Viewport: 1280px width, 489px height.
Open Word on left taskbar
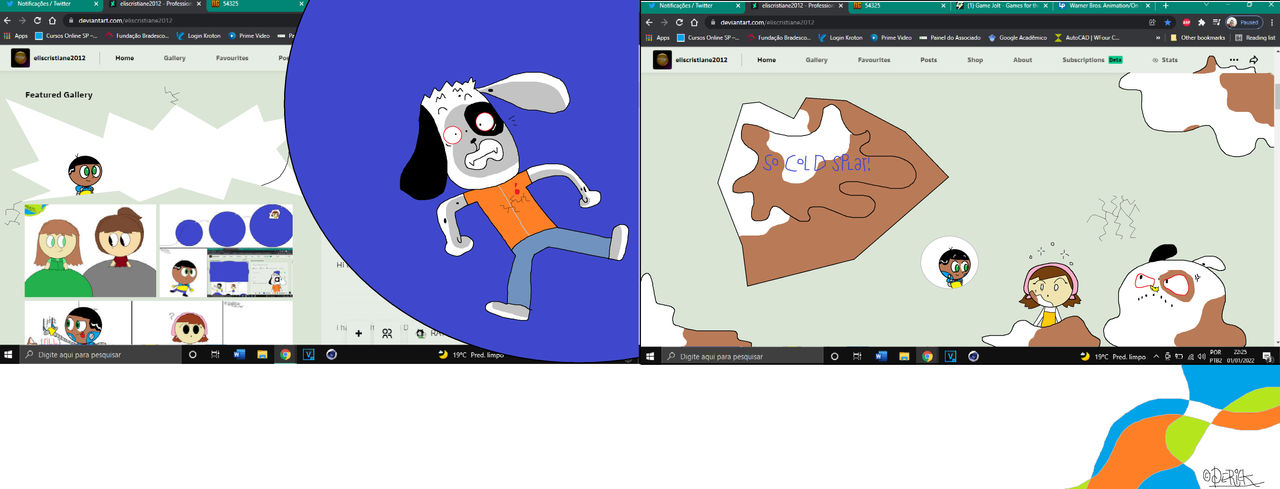239,354
